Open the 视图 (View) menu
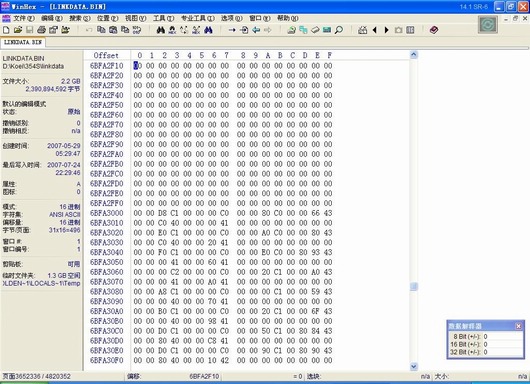Image resolution: width=530 pixels, height=384 pixels. (x=136, y=18)
